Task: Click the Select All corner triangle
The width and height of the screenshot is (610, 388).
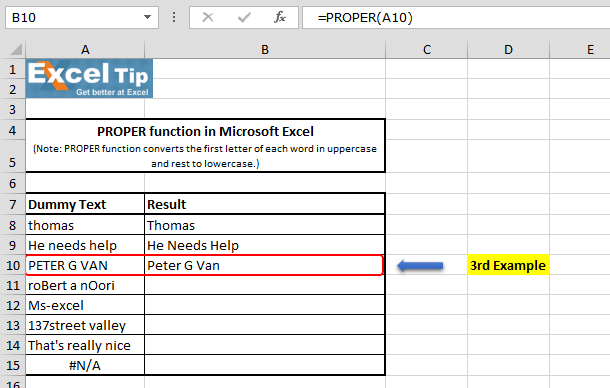Action: click(x=16, y=49)
